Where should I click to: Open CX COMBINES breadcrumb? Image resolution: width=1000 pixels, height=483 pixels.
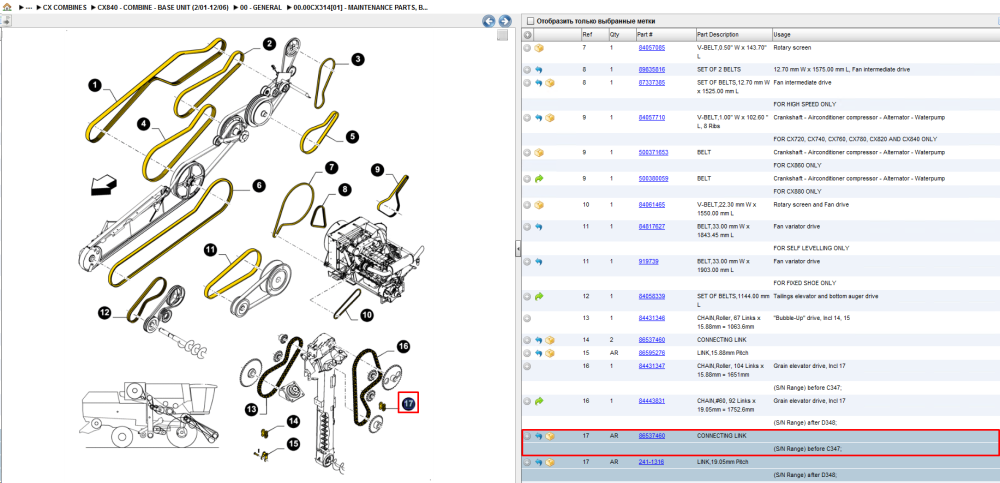click(64, 7)
